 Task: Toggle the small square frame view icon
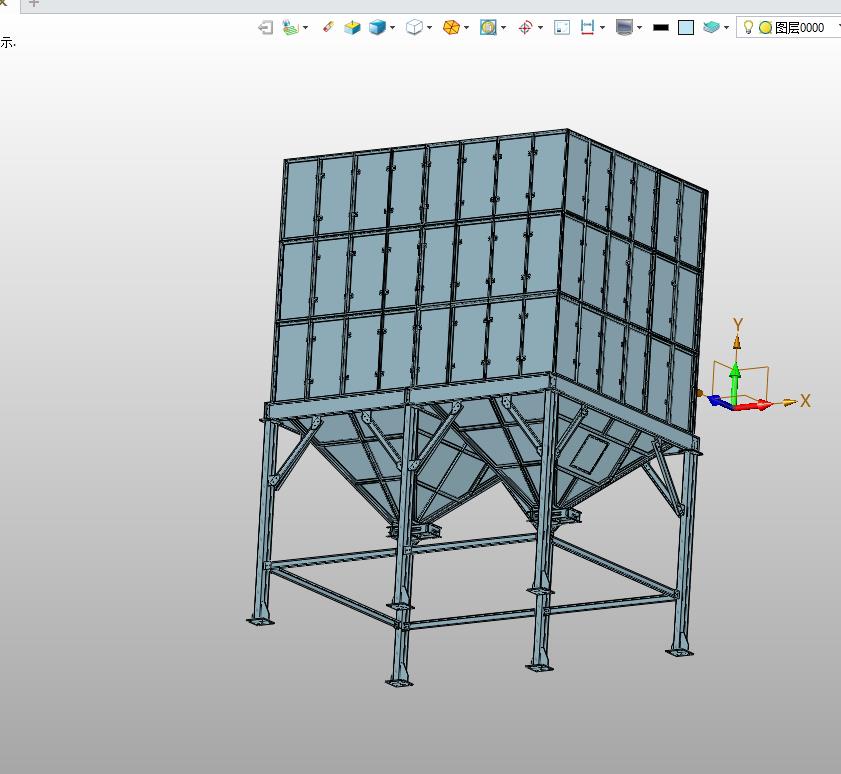pyautogui.click(x=562, y=28)
